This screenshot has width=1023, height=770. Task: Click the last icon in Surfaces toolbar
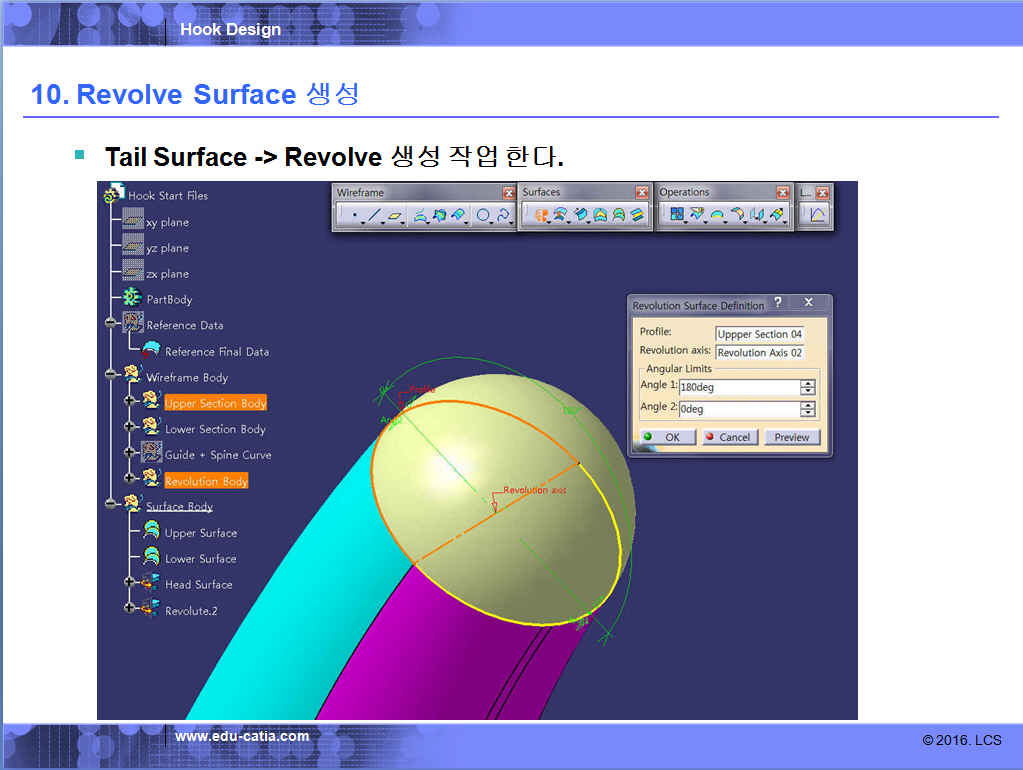pos(637,215)
